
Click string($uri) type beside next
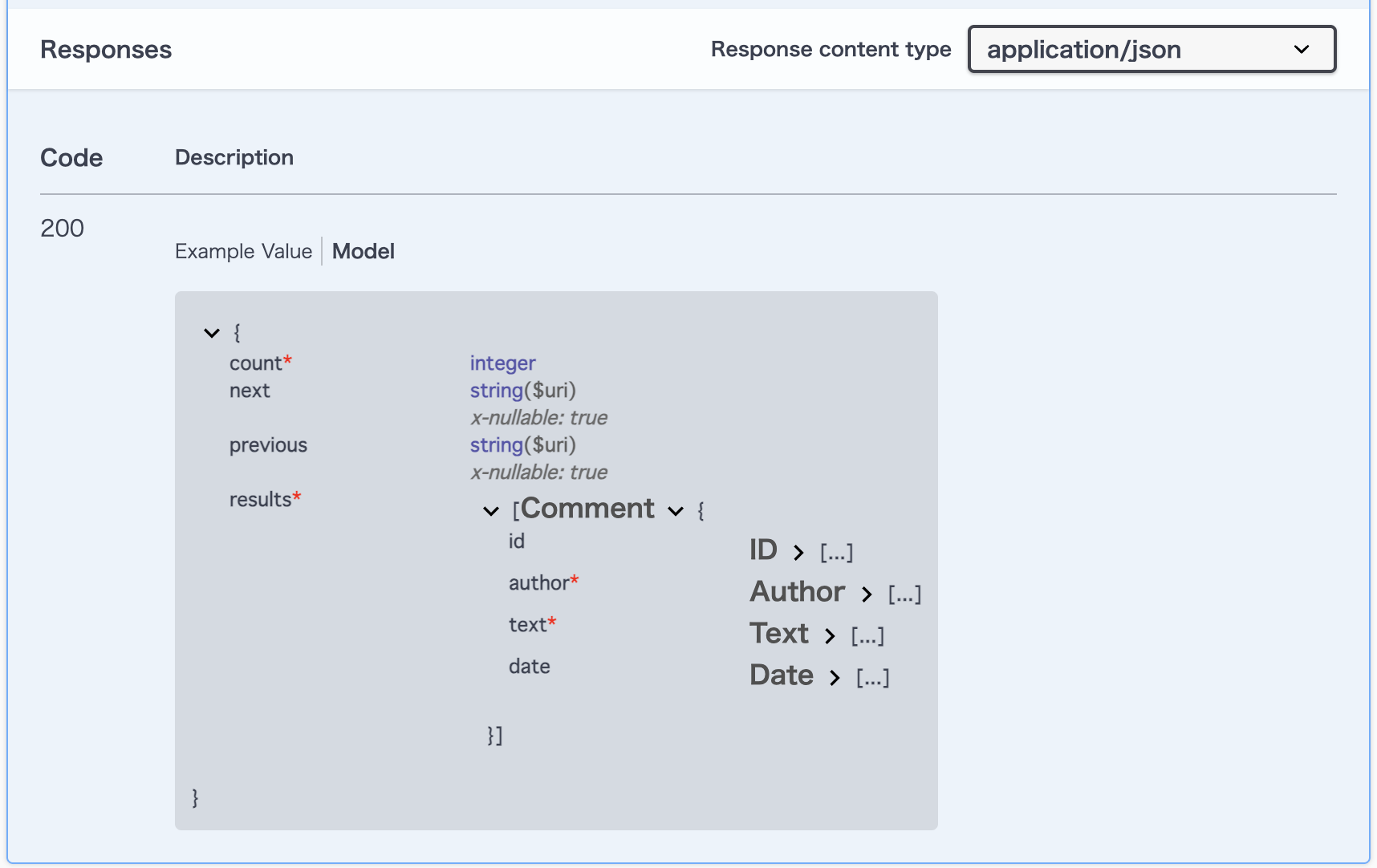(x=523, y=391)
